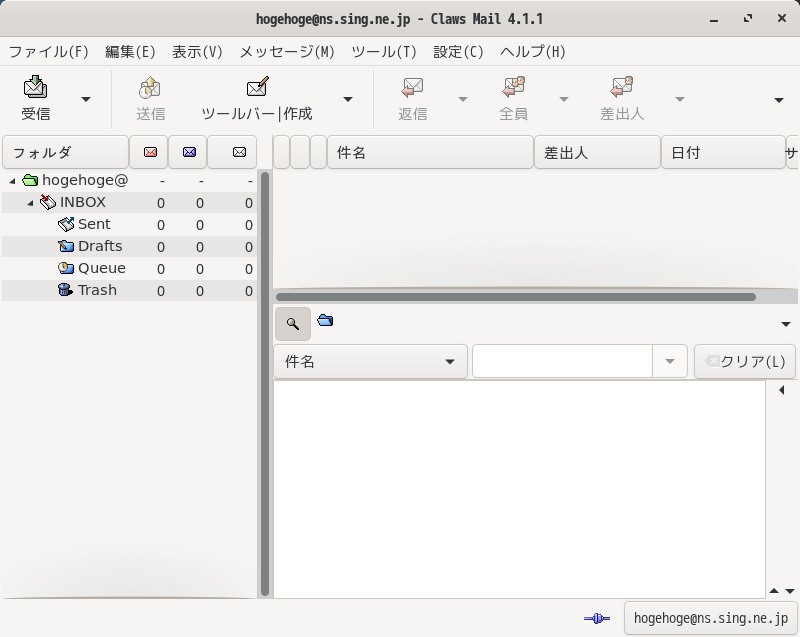Click the network connection plug icon in status bar
The height and width of the screenshot is (637, 800).
596,618
